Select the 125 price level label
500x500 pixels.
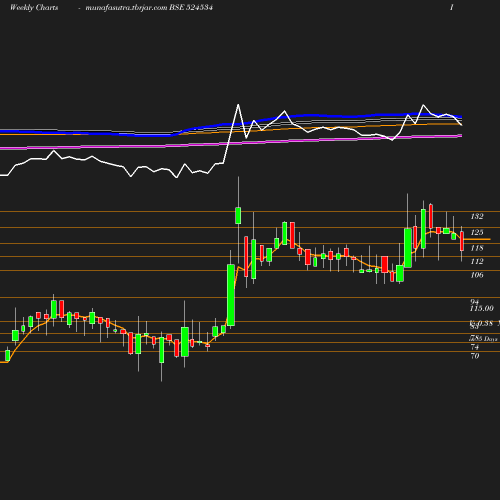click(477, 232)
